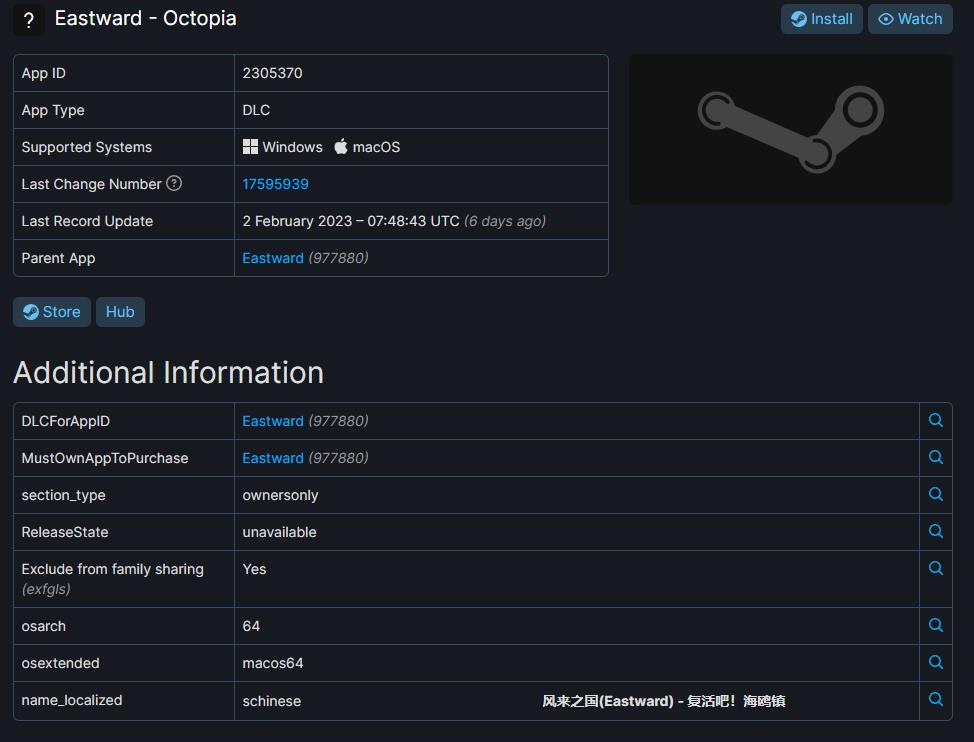Open the Steam Store page button
974x742 pixels.
(x=52, y=312)
